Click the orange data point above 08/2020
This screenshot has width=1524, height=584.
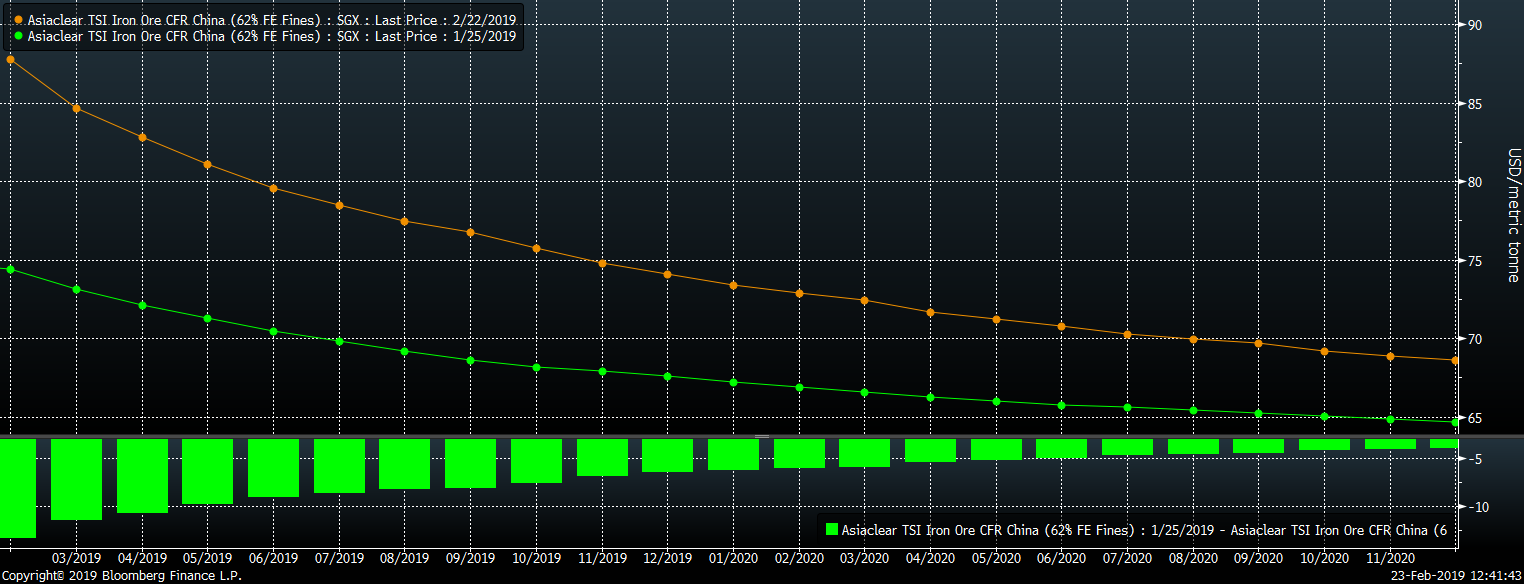pos(1193,339)
